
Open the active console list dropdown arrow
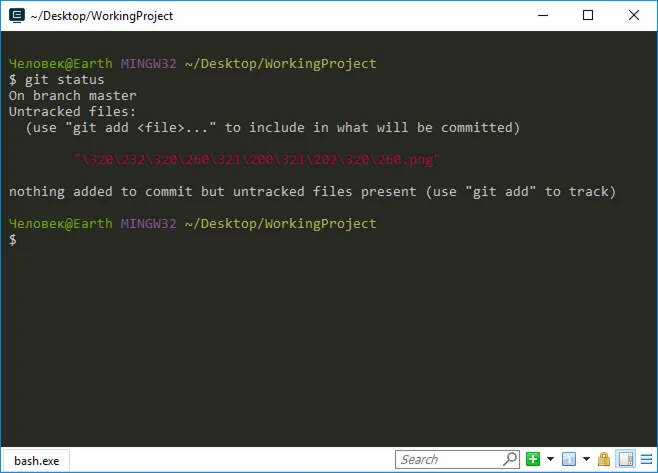[585, 459]
